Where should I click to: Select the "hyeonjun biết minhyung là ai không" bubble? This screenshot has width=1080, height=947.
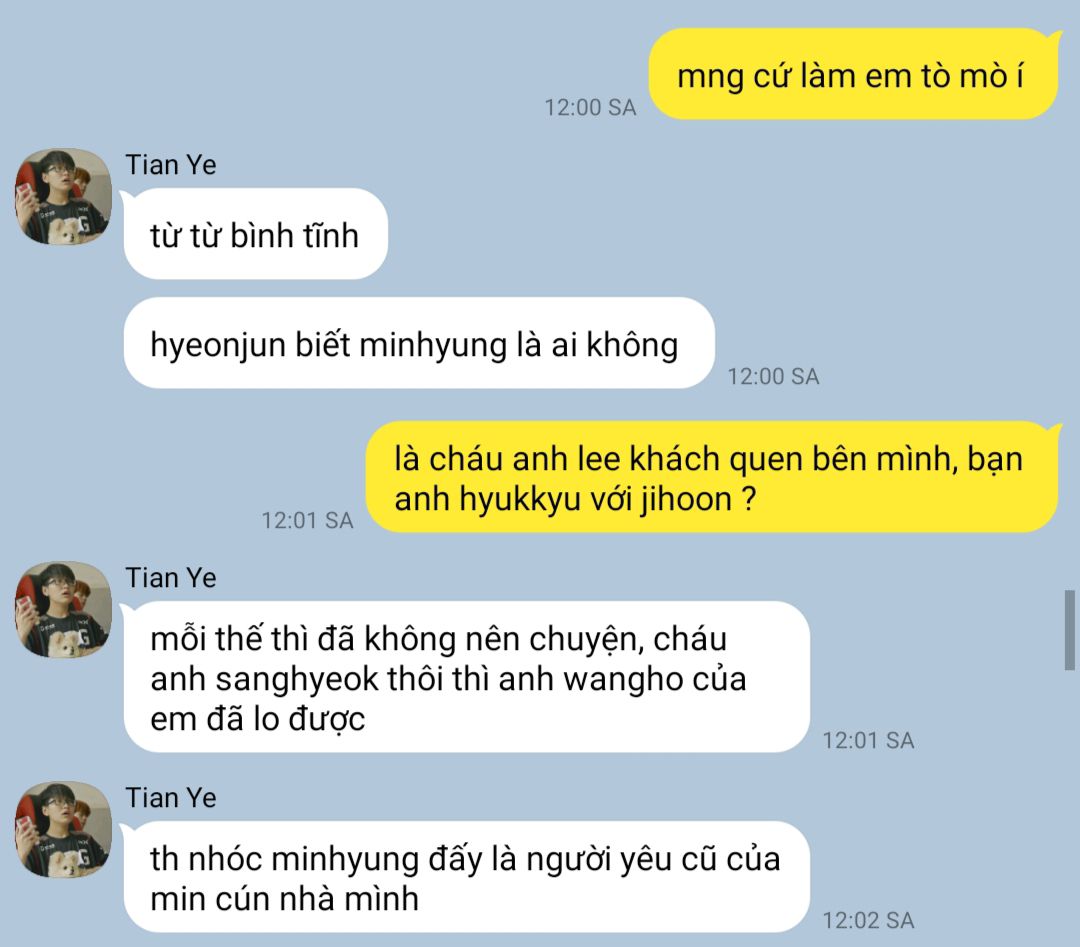pyautogui.click(x=418, y=343)
